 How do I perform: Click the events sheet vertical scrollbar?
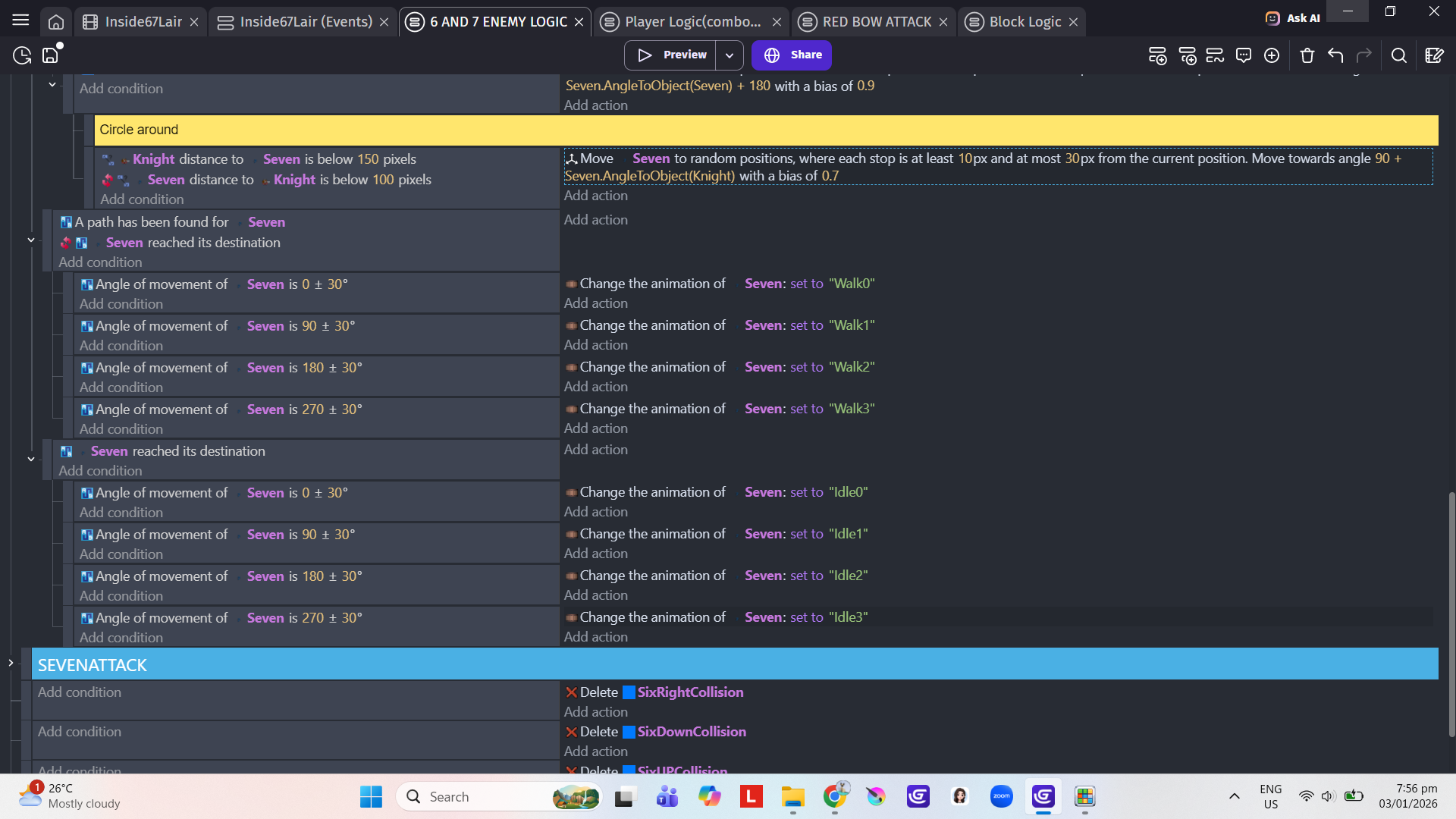click(1451, 614)
